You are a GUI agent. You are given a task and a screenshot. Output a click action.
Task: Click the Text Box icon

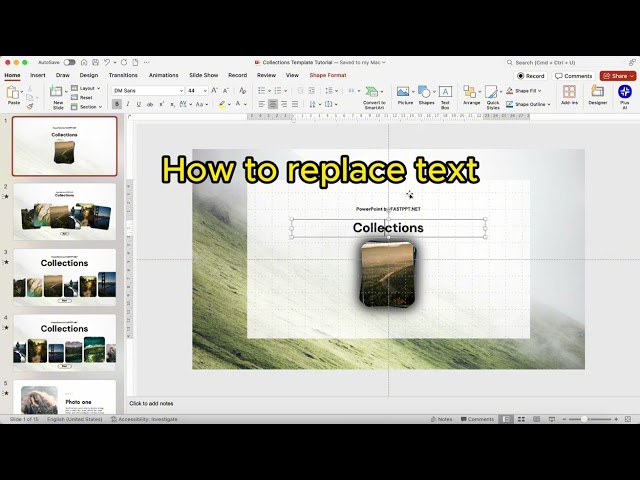[445, 92]
